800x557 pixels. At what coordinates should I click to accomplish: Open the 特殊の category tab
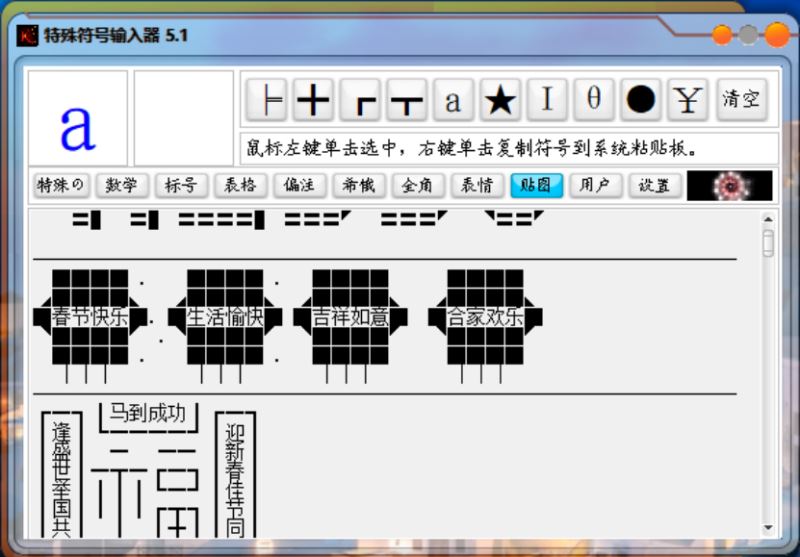[x=61, y=185]
